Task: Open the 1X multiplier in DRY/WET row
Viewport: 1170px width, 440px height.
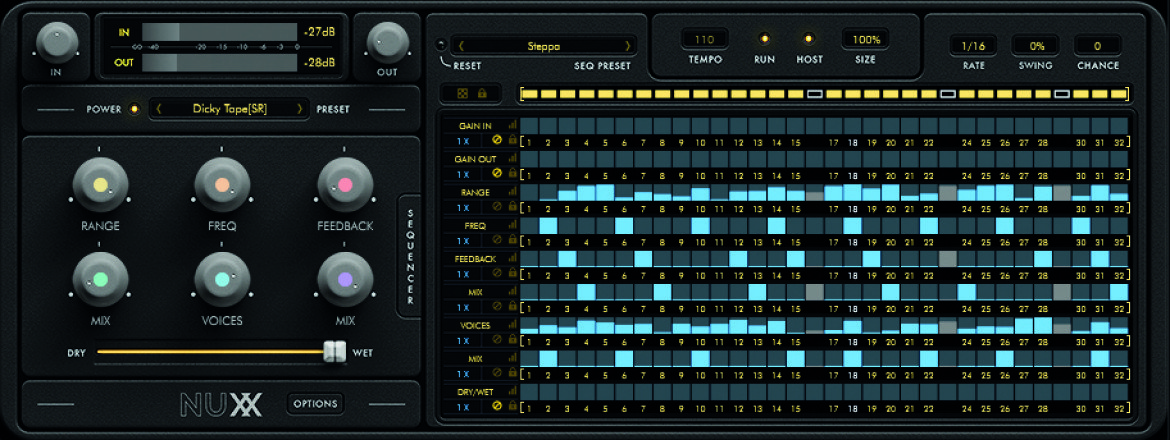Action: coord(463,407)
